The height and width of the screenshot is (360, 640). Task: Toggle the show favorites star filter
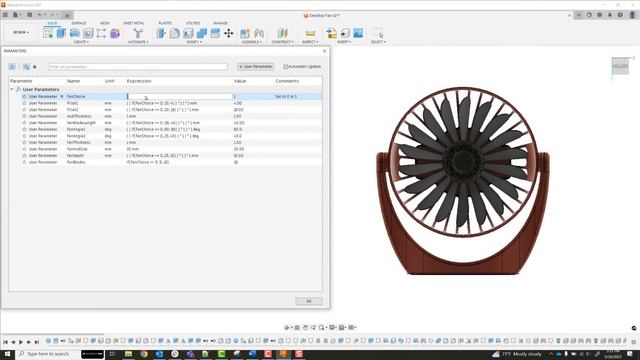pos(35,67)
